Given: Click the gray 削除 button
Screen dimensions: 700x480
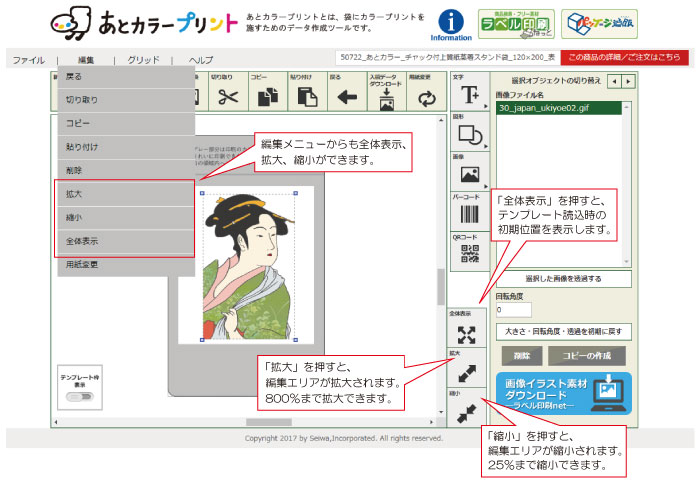Looking at the screenshot, I should pos(522,356).
